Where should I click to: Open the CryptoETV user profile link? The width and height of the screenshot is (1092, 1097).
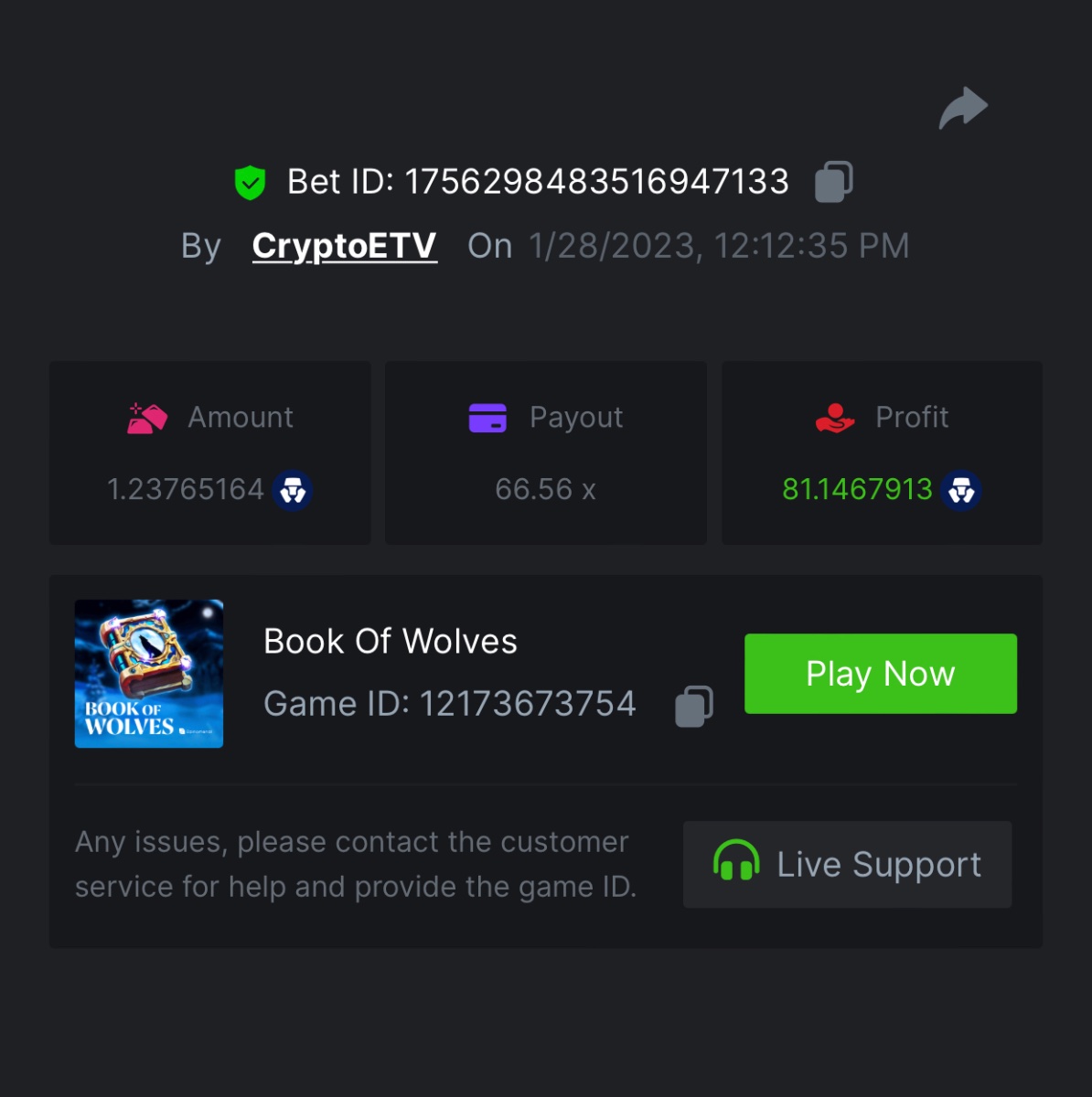click(x=345, y=245)
